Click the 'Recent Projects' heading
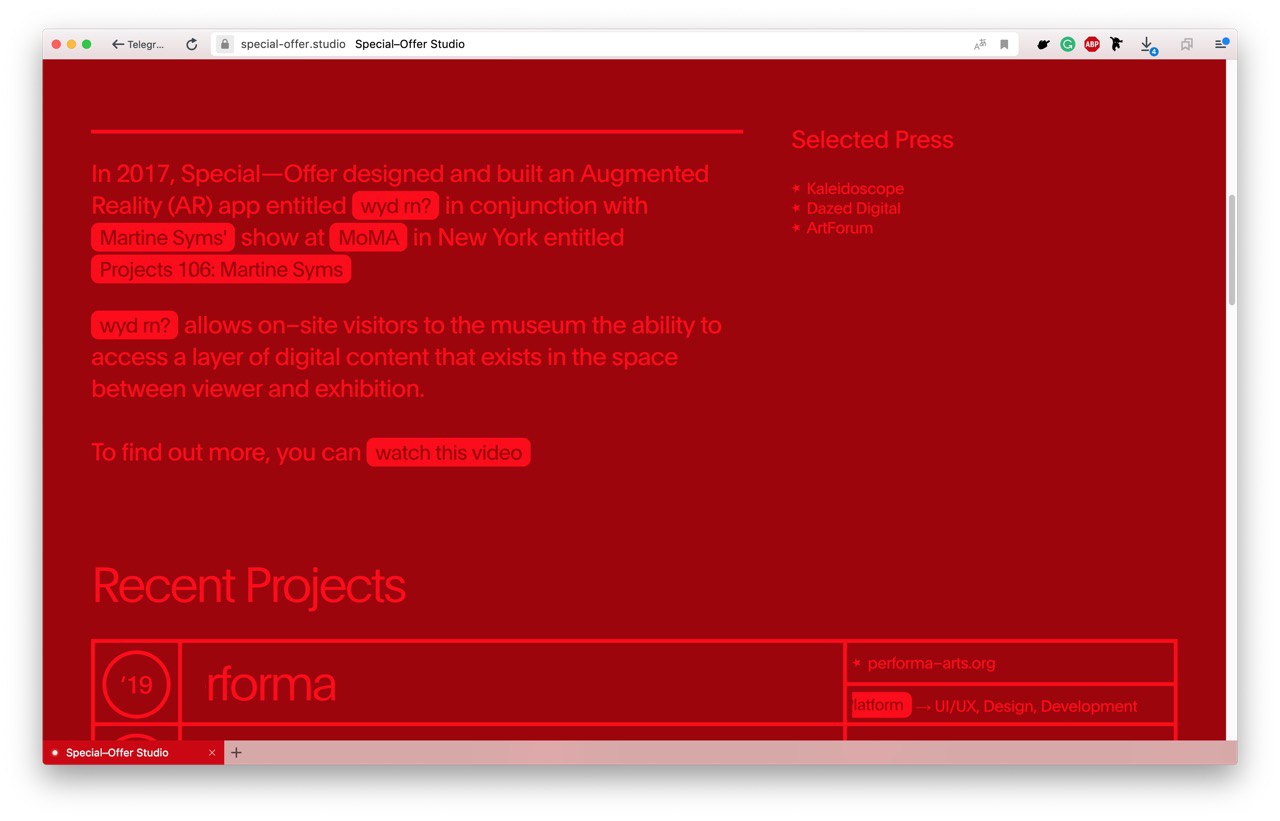The height and width of the screenshot is (821, 1280). (249, 586)
